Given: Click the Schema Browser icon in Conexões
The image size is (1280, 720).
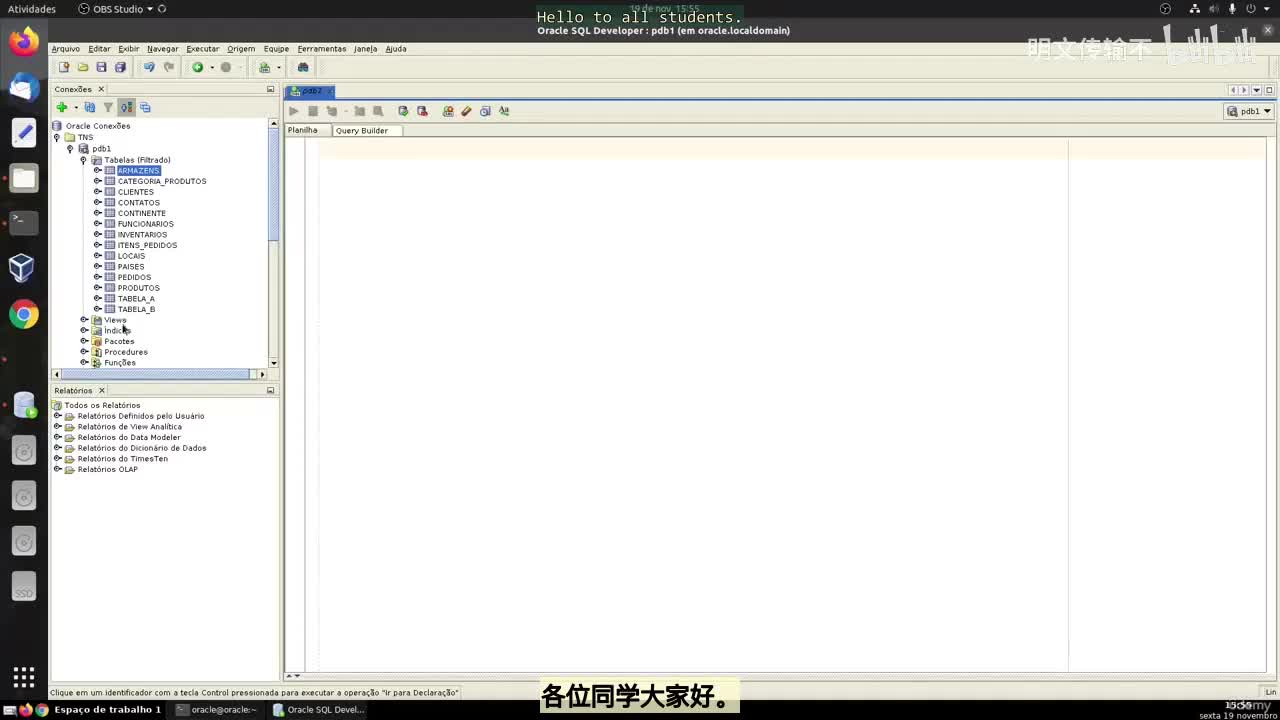Looking at the screenshot, I should [126, 107].
